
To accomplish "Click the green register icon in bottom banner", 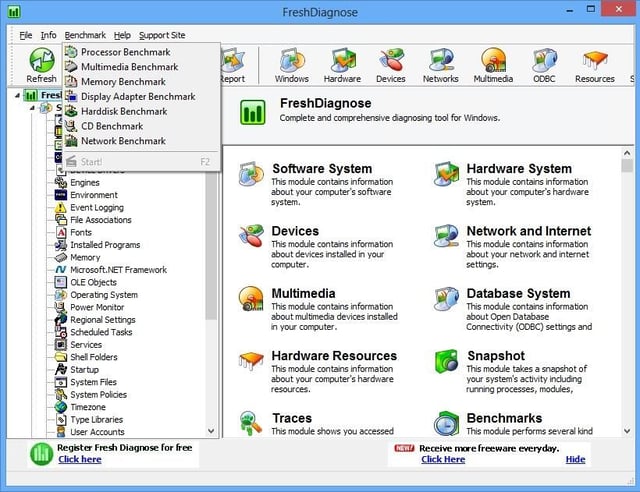I will [42, 454].
